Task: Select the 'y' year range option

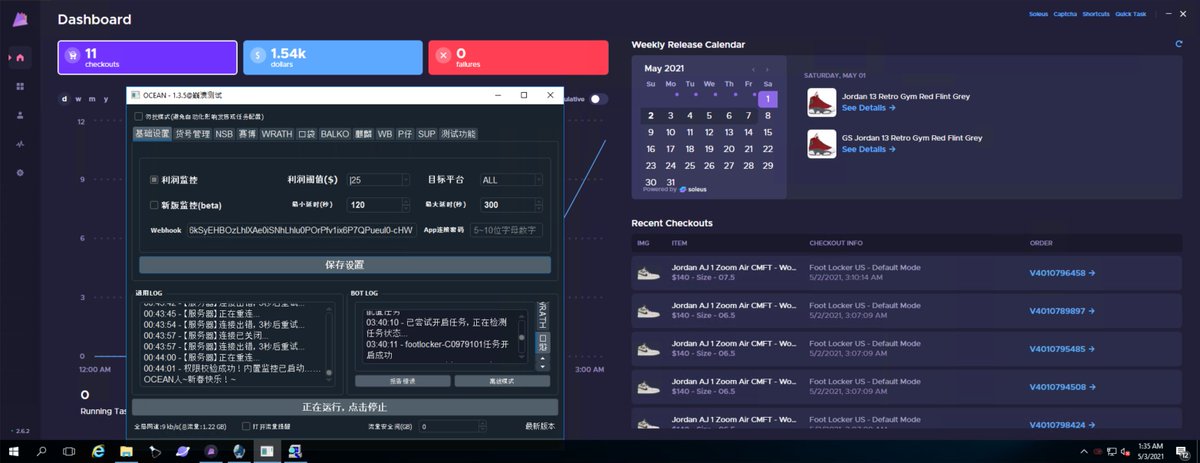Action: coord(106,99)
